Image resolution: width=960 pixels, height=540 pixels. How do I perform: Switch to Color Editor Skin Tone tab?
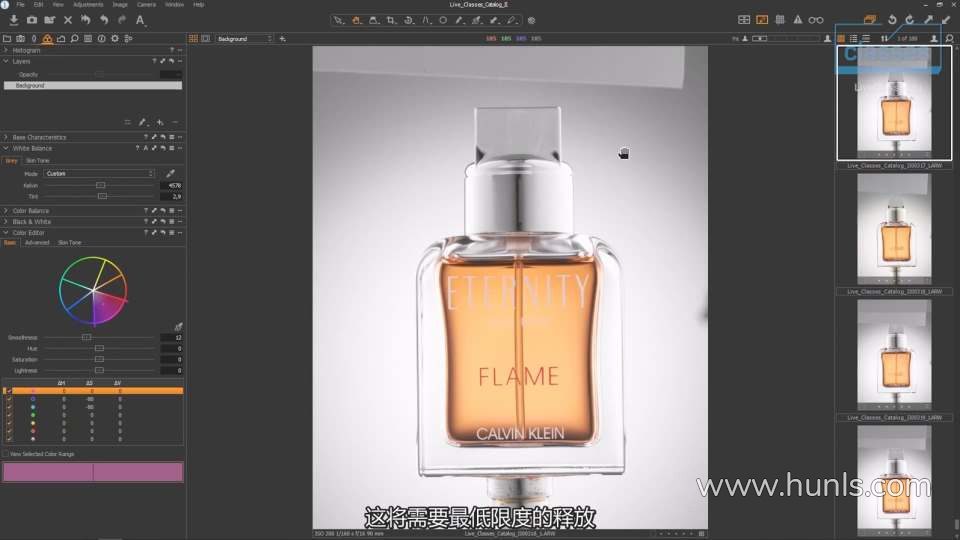click(x=69, y=242)
